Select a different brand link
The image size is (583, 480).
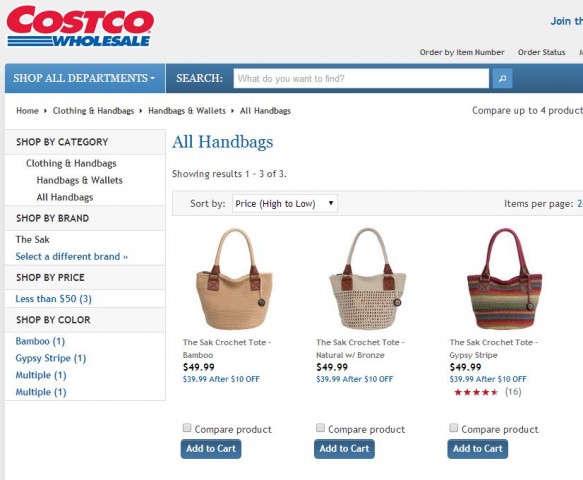pos(71,257)
